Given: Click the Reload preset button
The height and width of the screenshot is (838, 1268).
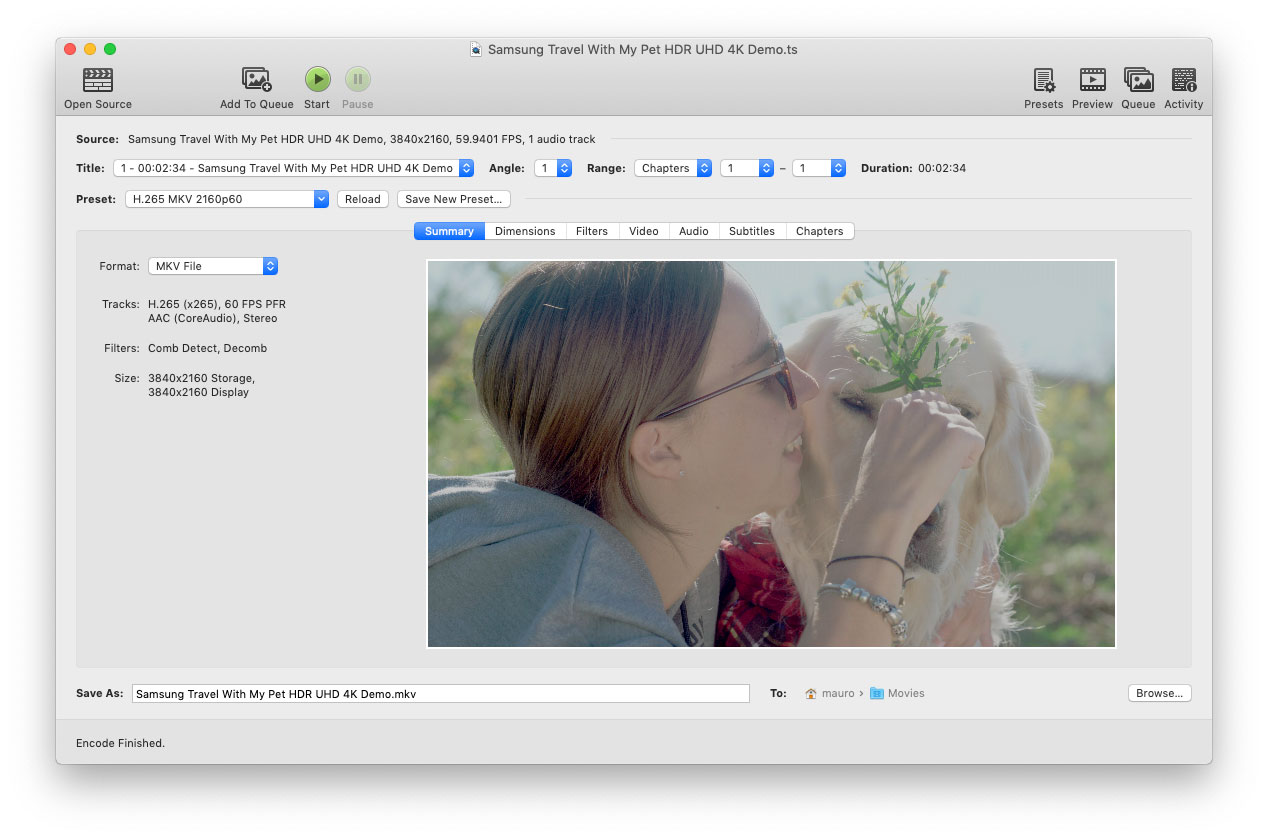Looking at the screenshot, I should coord(362,199).
